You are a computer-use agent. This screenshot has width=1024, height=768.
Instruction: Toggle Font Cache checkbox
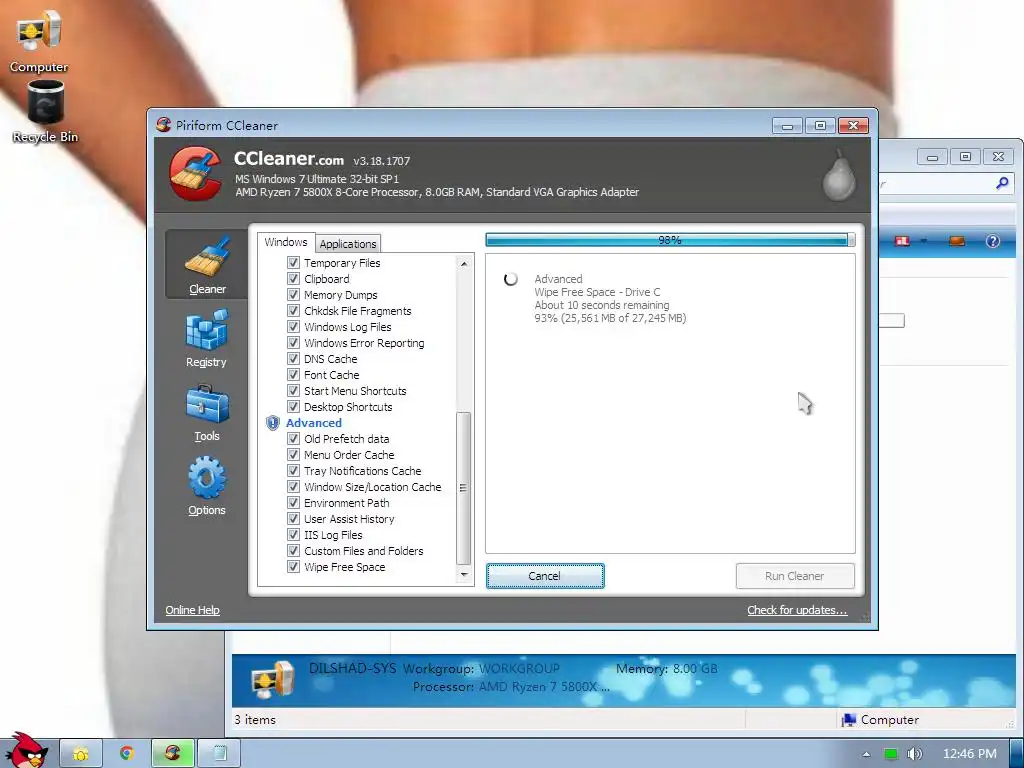tap(293, 374)
